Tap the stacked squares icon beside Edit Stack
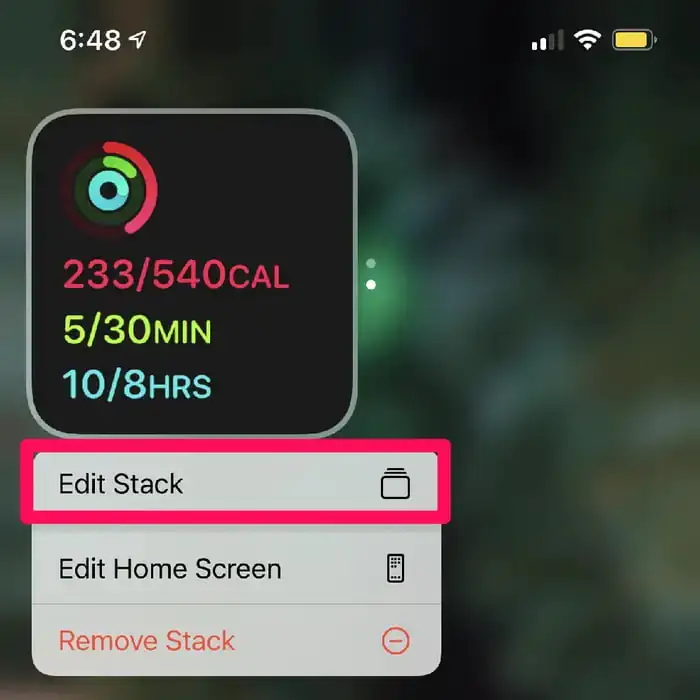Viewport: 700px width, 700px height. tap(395, 483)
